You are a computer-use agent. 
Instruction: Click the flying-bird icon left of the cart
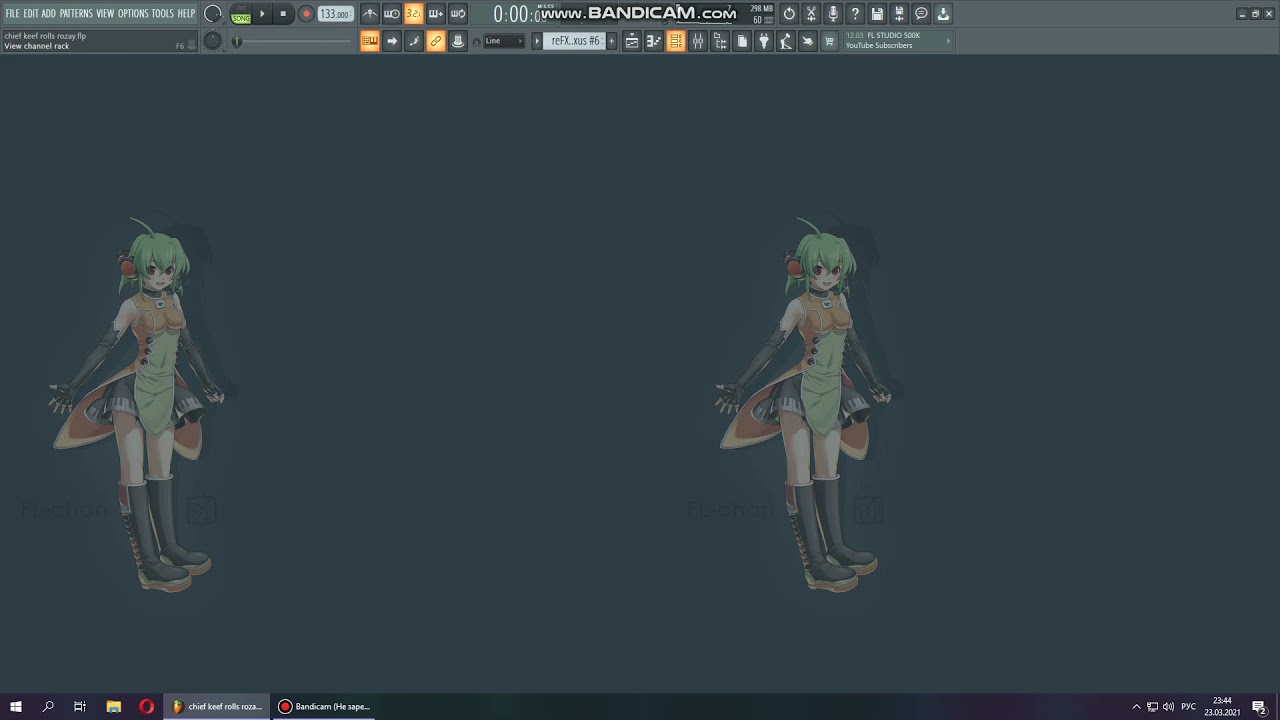[808, 41]
